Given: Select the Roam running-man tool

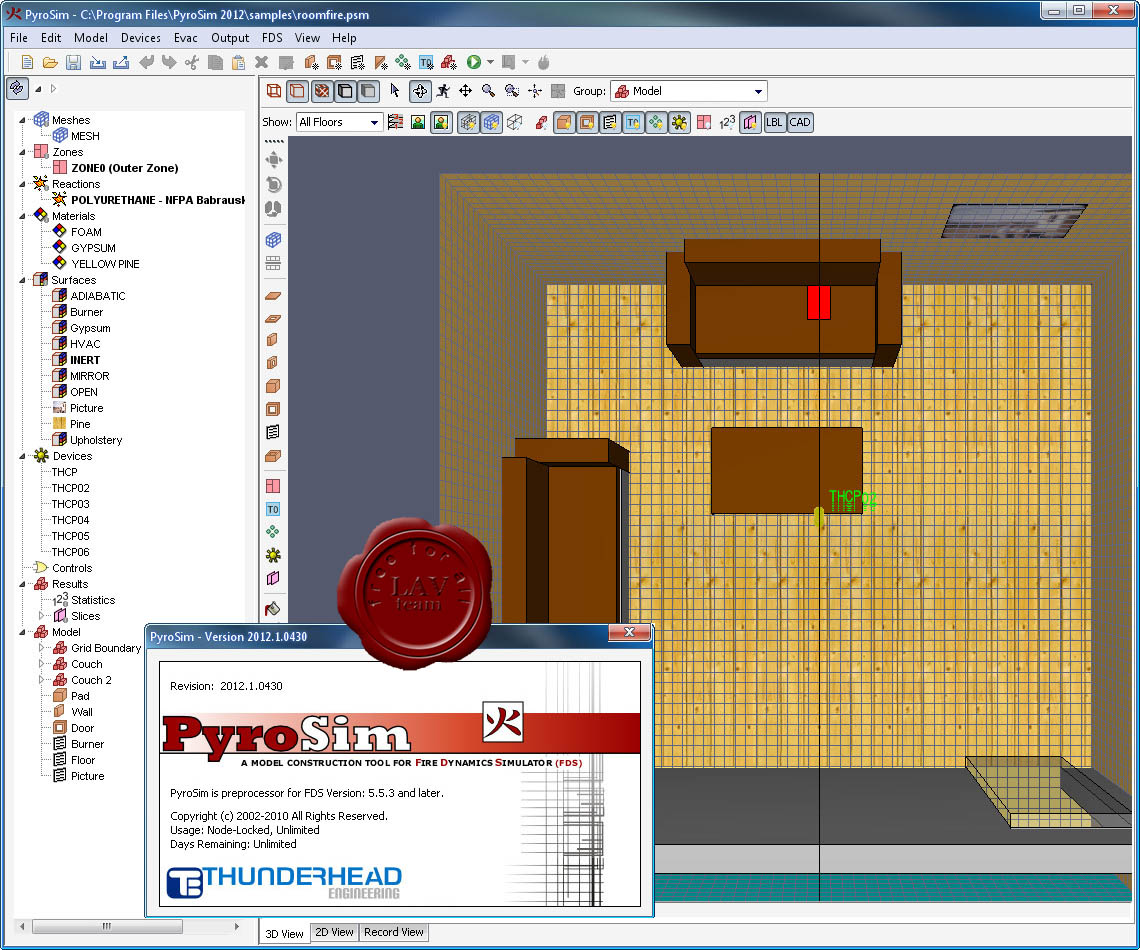Looking at the screenshot, I should coord(443,91).
